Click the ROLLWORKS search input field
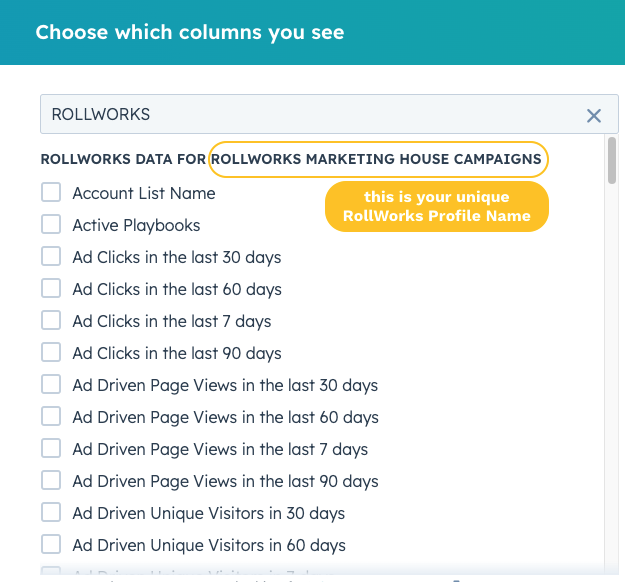 click(300, 114)
